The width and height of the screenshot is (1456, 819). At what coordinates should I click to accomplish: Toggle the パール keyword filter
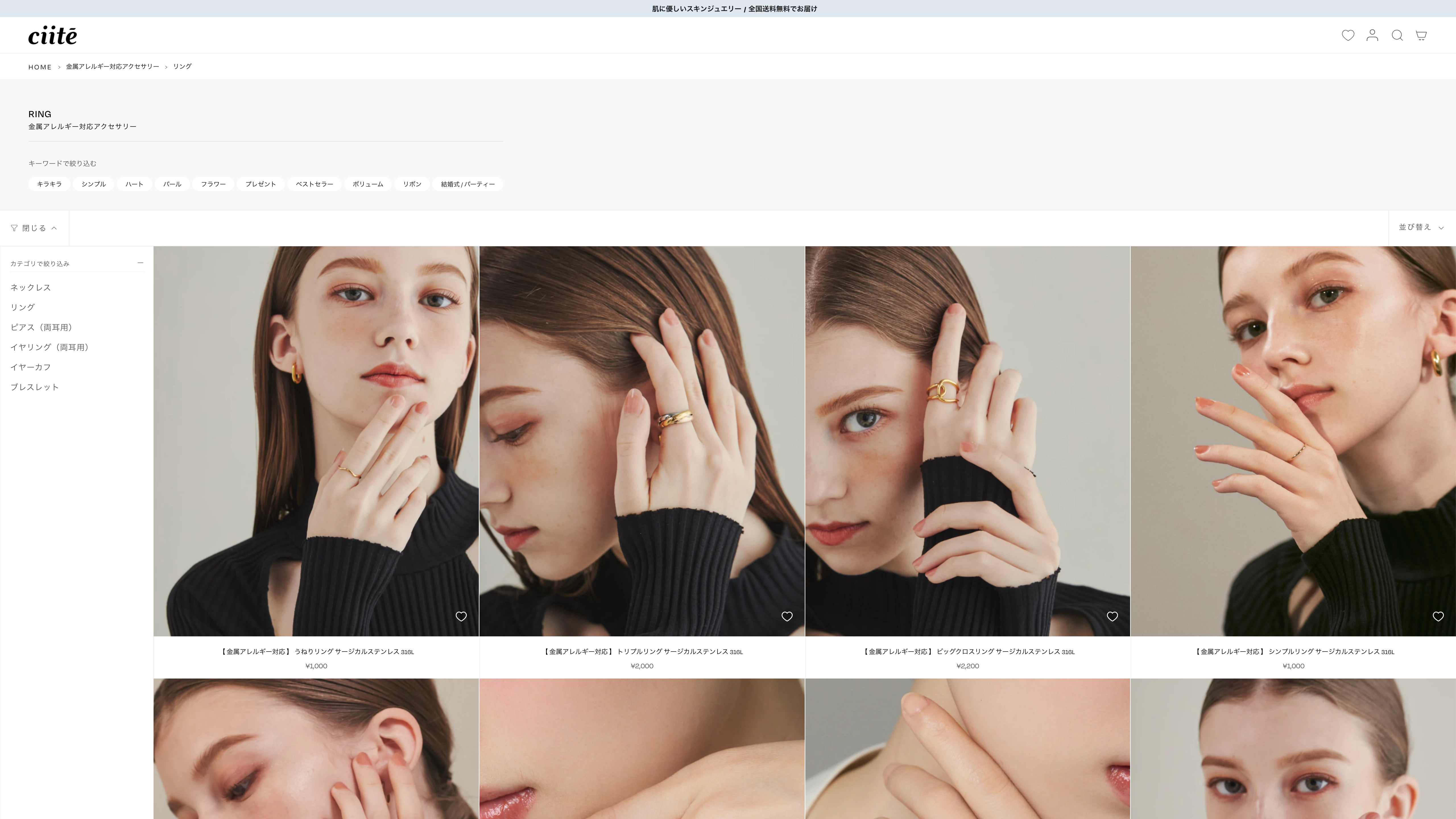pyautogui.click(x=172, y=184)
